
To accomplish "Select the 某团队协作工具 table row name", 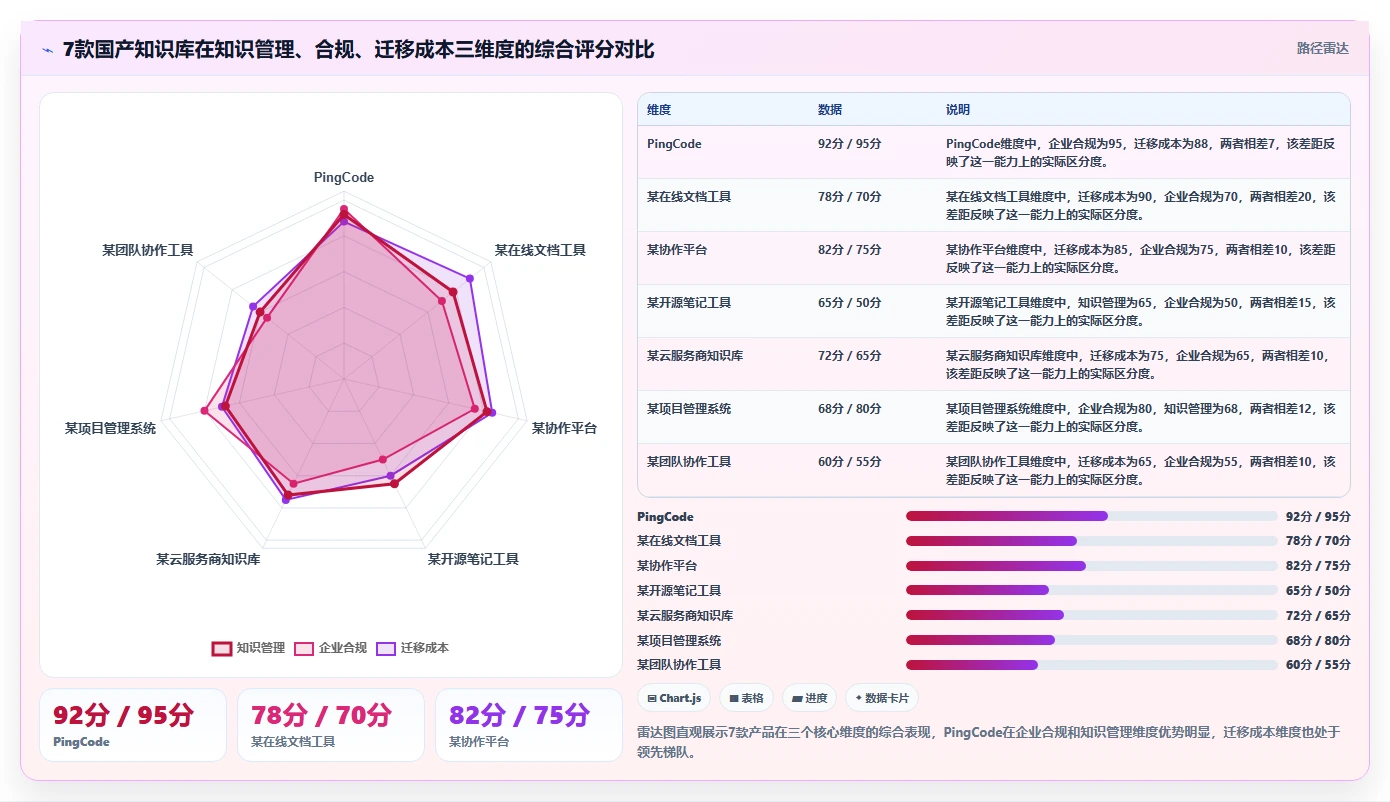I will click(689, 462).
